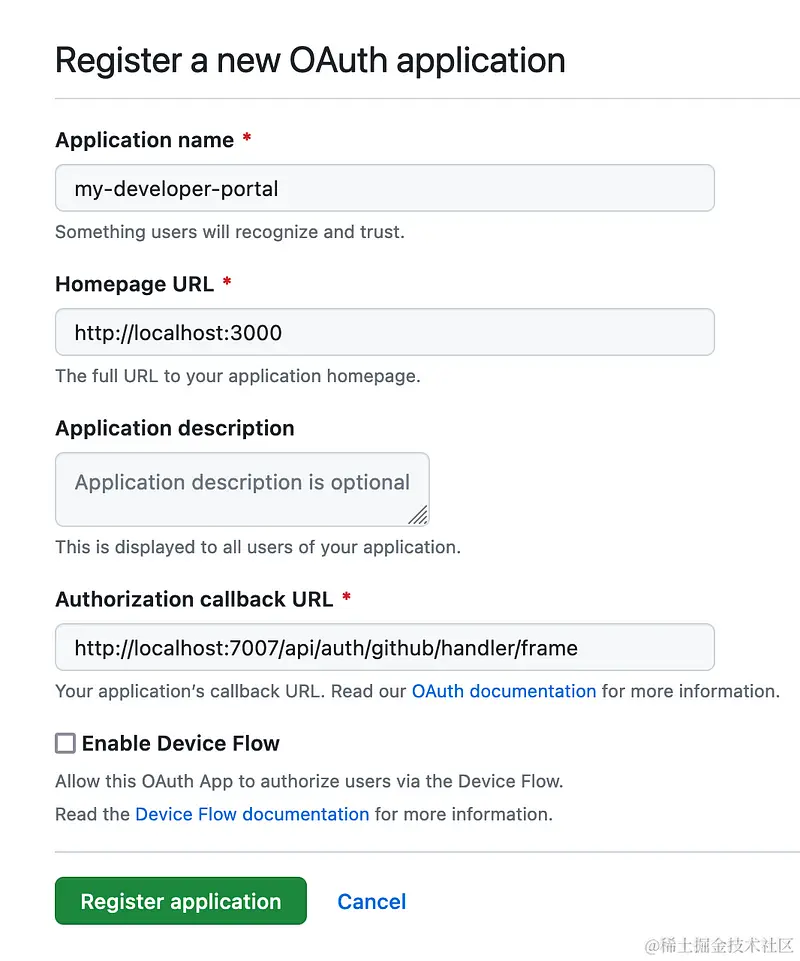Enable the Device Flow checkbox
This screenshot has width=800, height=961.
[x=65, y=743]
